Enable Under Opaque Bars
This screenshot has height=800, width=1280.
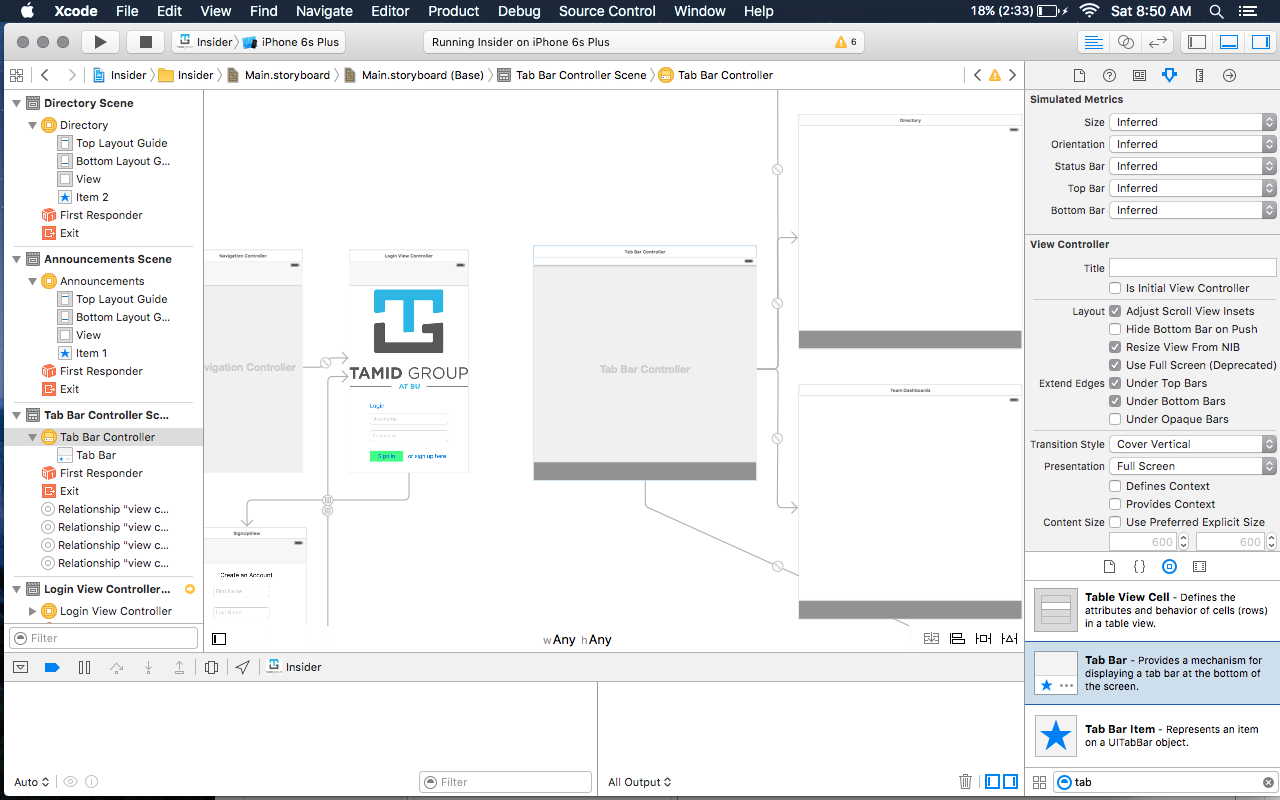click(x=1115, y=419)
